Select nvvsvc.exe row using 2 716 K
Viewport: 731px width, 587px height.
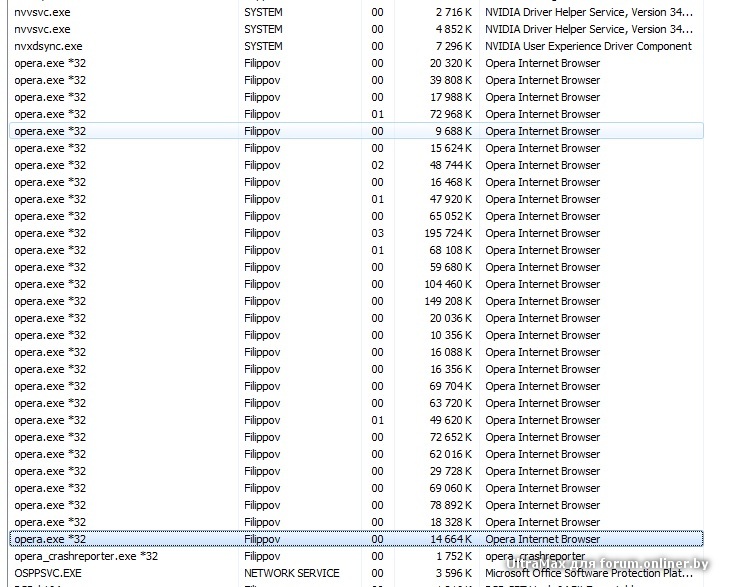tap(356, 12)
